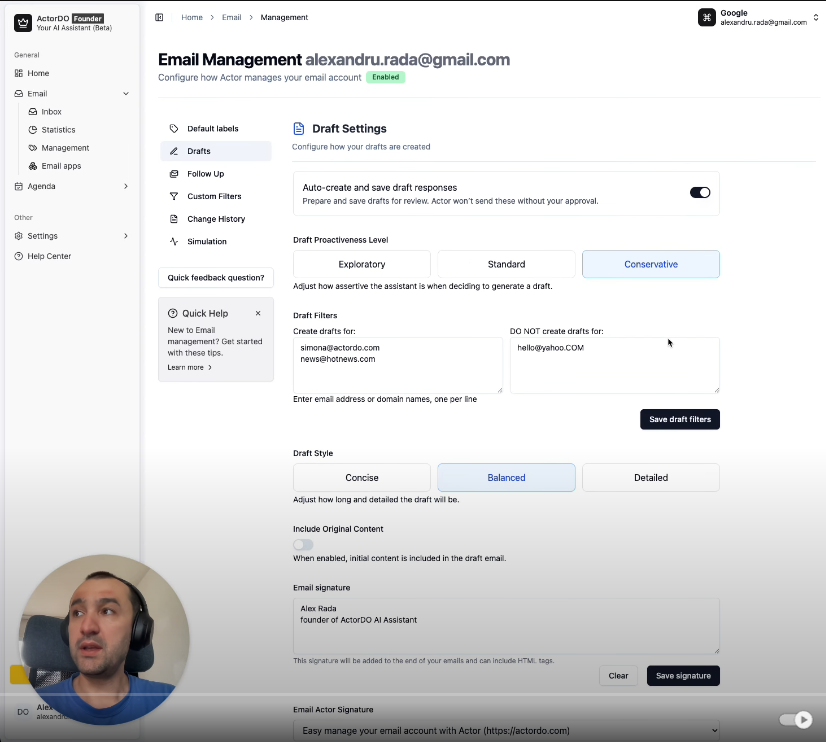Enable Include Original Content toggle
The width and height of the screenshot is (826, 742).
[303, 545]
